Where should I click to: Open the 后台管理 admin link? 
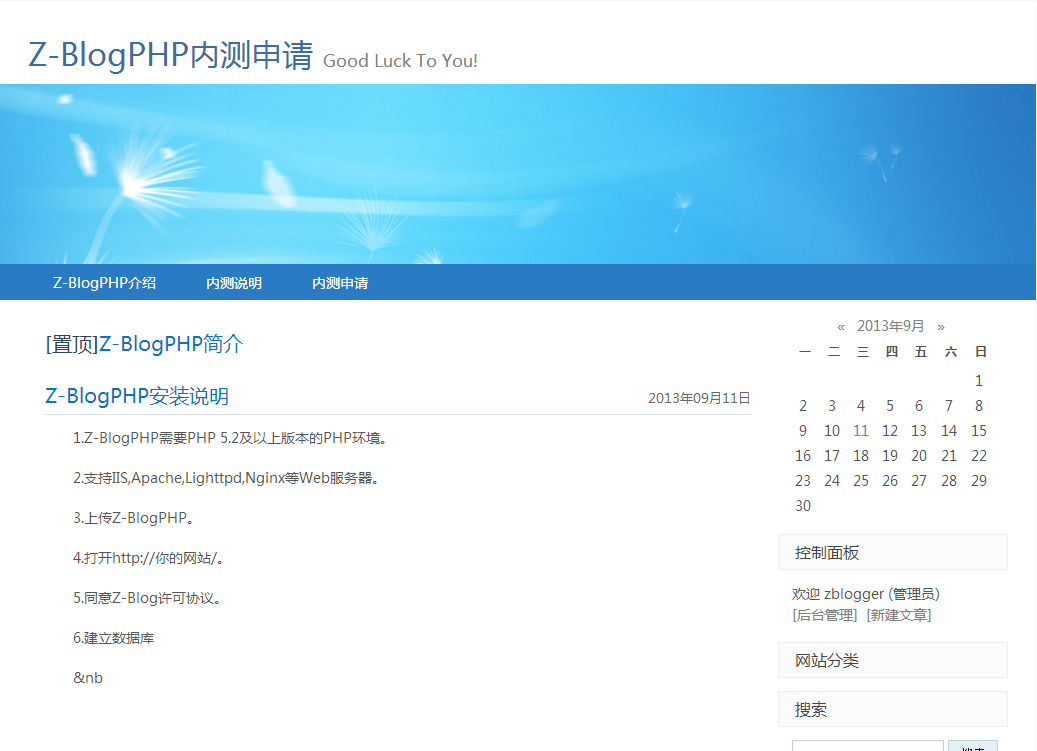click(825, 615)
